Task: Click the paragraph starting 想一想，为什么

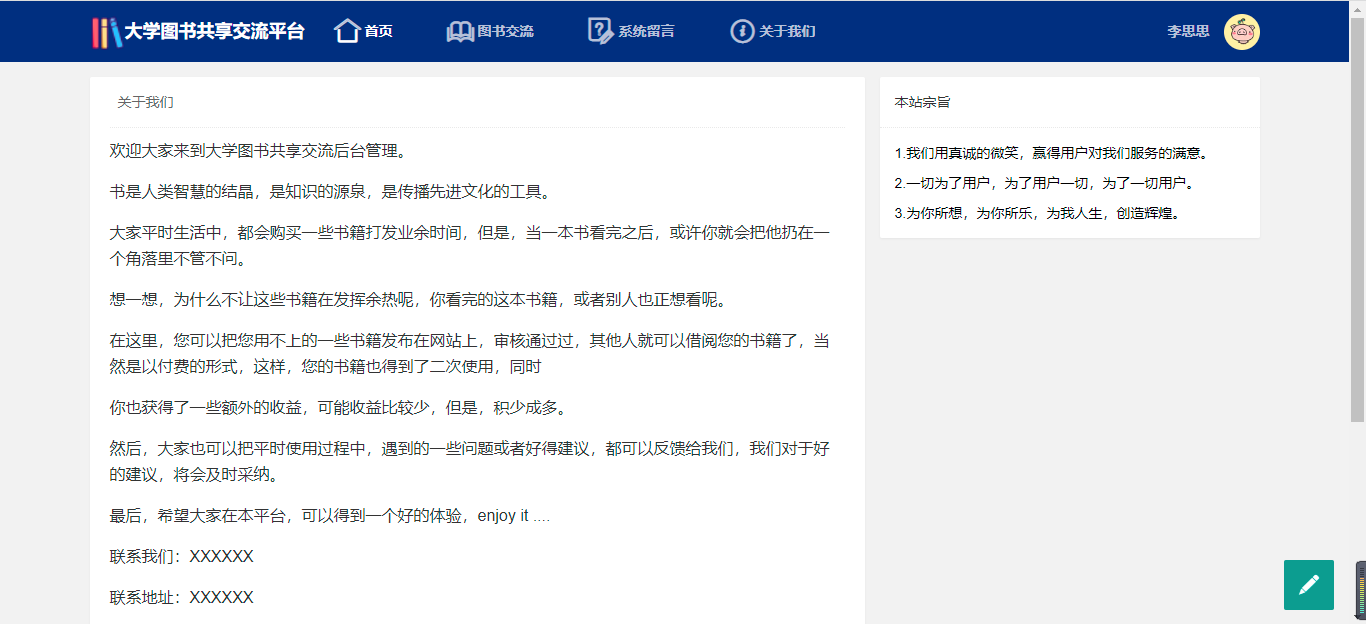Action: (x=421, y=300)
